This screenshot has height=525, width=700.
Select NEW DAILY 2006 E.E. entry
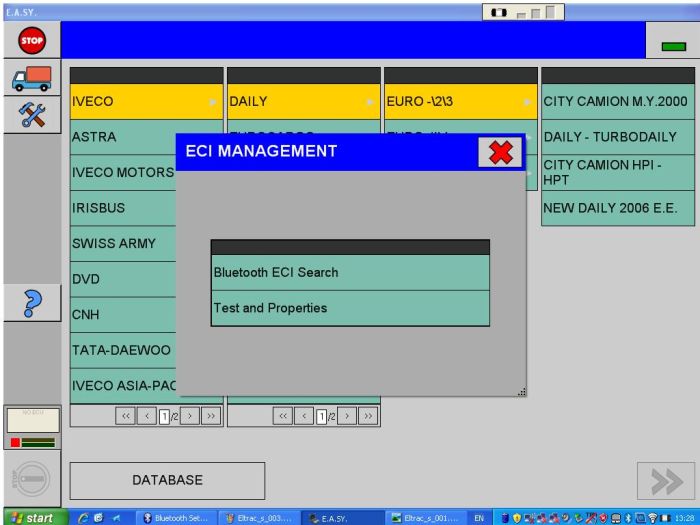click(618, 208)
